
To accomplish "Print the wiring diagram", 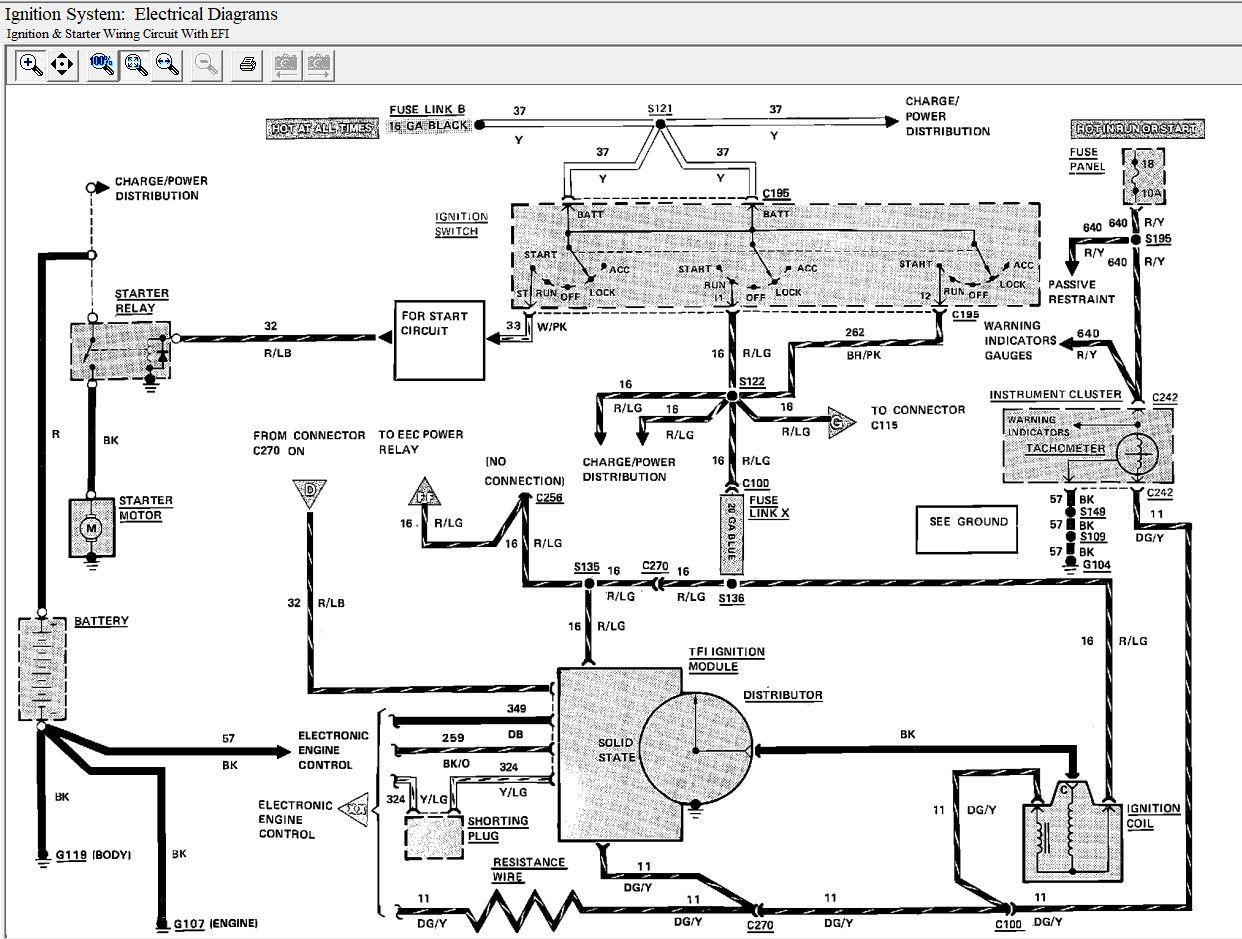I will 248,66.
